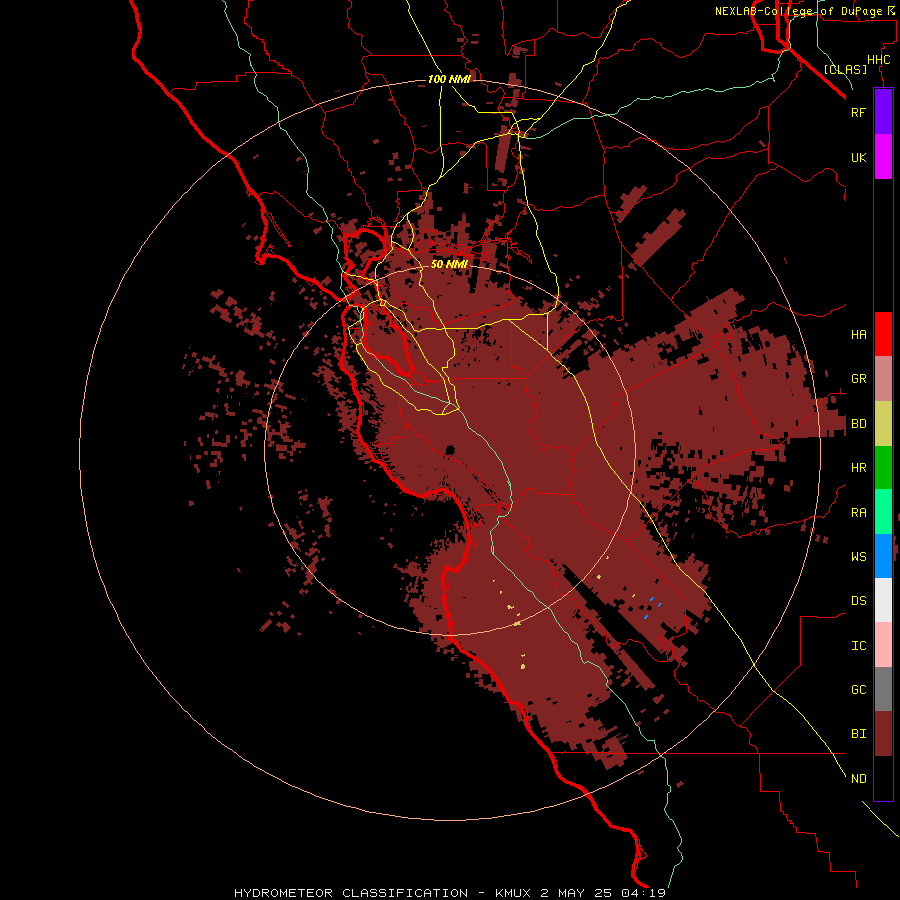Click the HA legend label
900x900 pixels.
pyautogui.click(x=858, y=334)
